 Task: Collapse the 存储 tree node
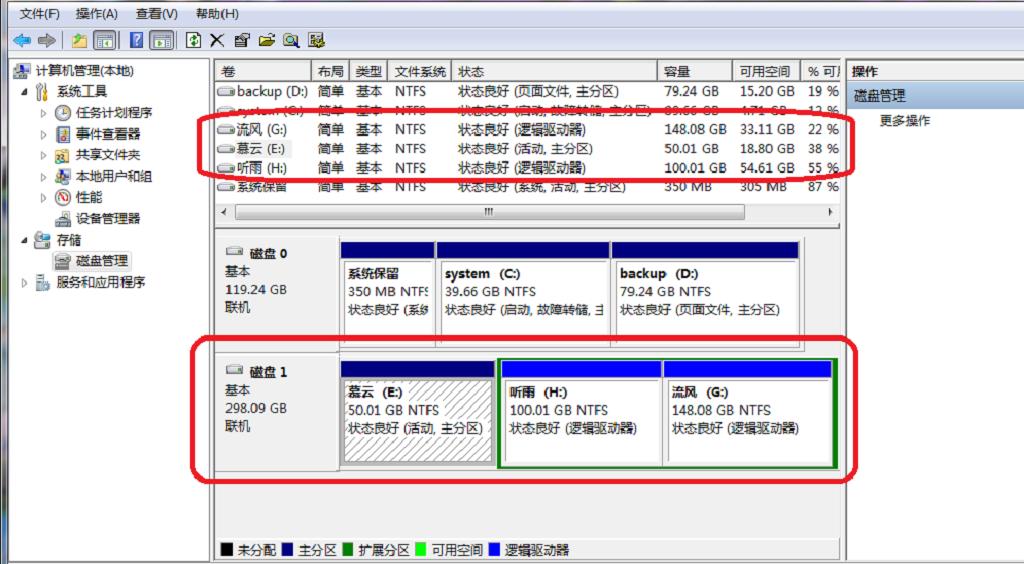25,240
